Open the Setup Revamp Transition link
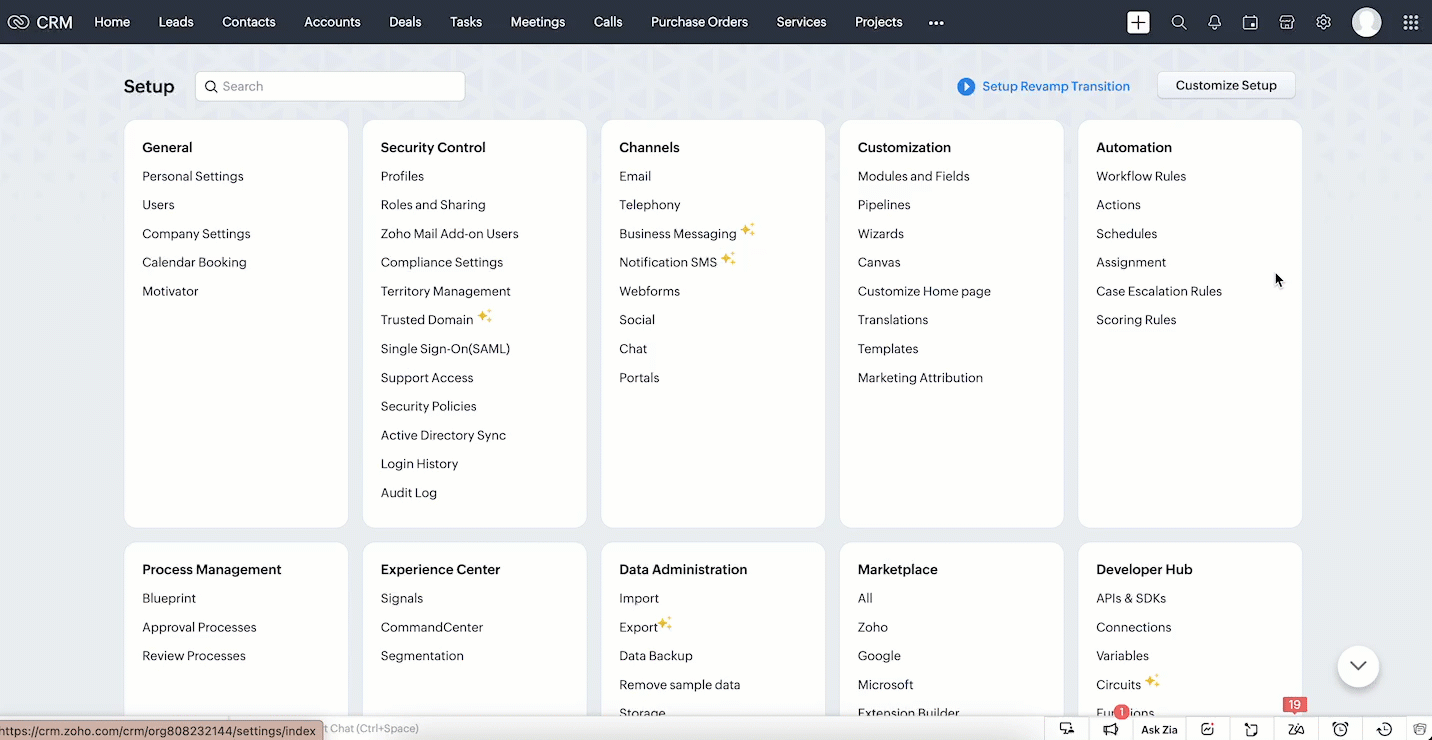Screen dimensions: 1432x740 (1056, 86)
